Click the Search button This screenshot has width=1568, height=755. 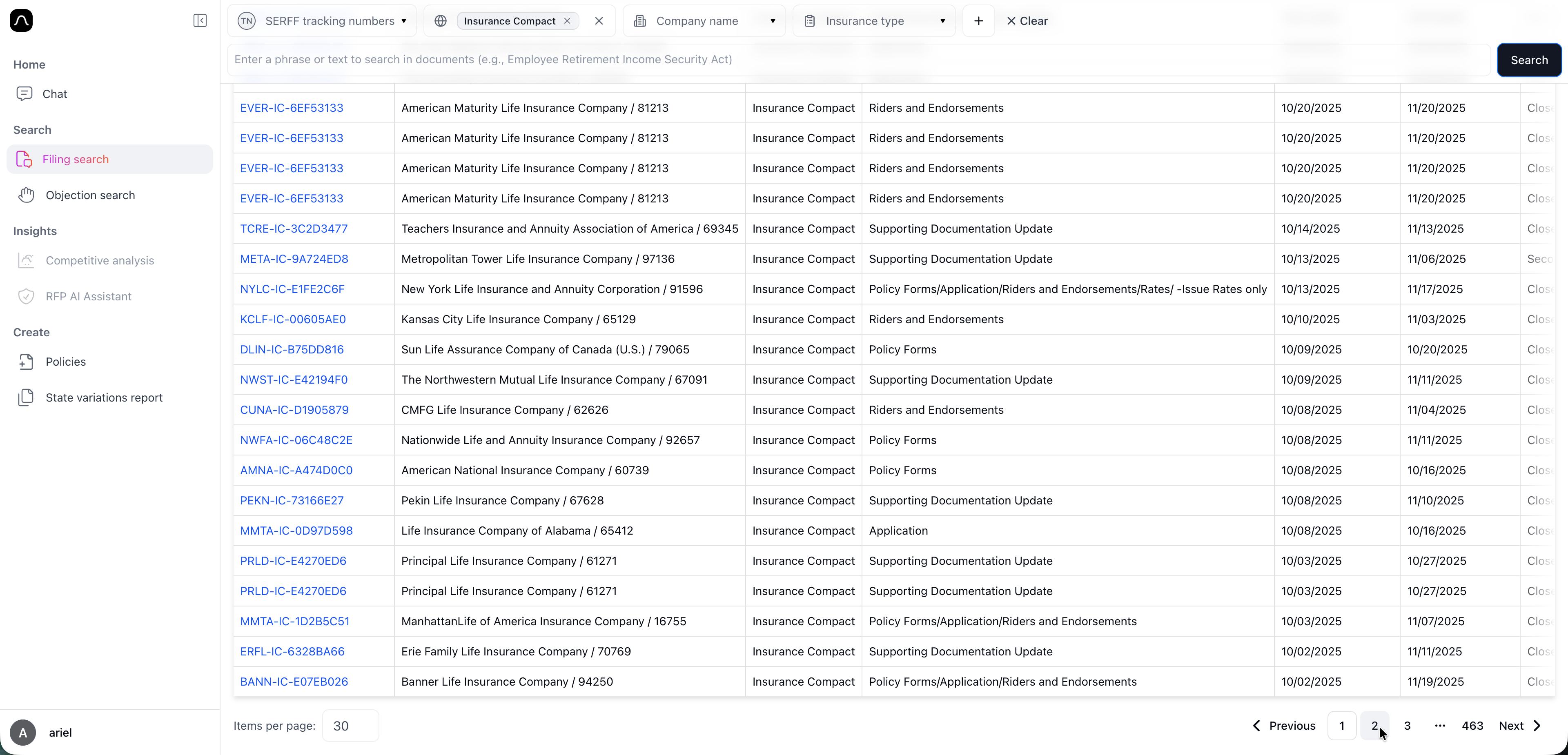[x=1528, y=60]
